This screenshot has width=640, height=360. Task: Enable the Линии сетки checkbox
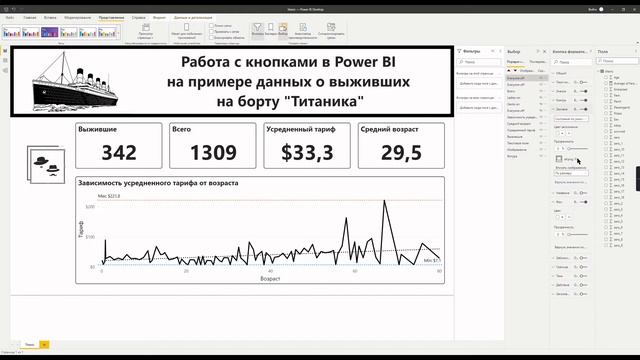pyautogui.click(x=211, y=26)
